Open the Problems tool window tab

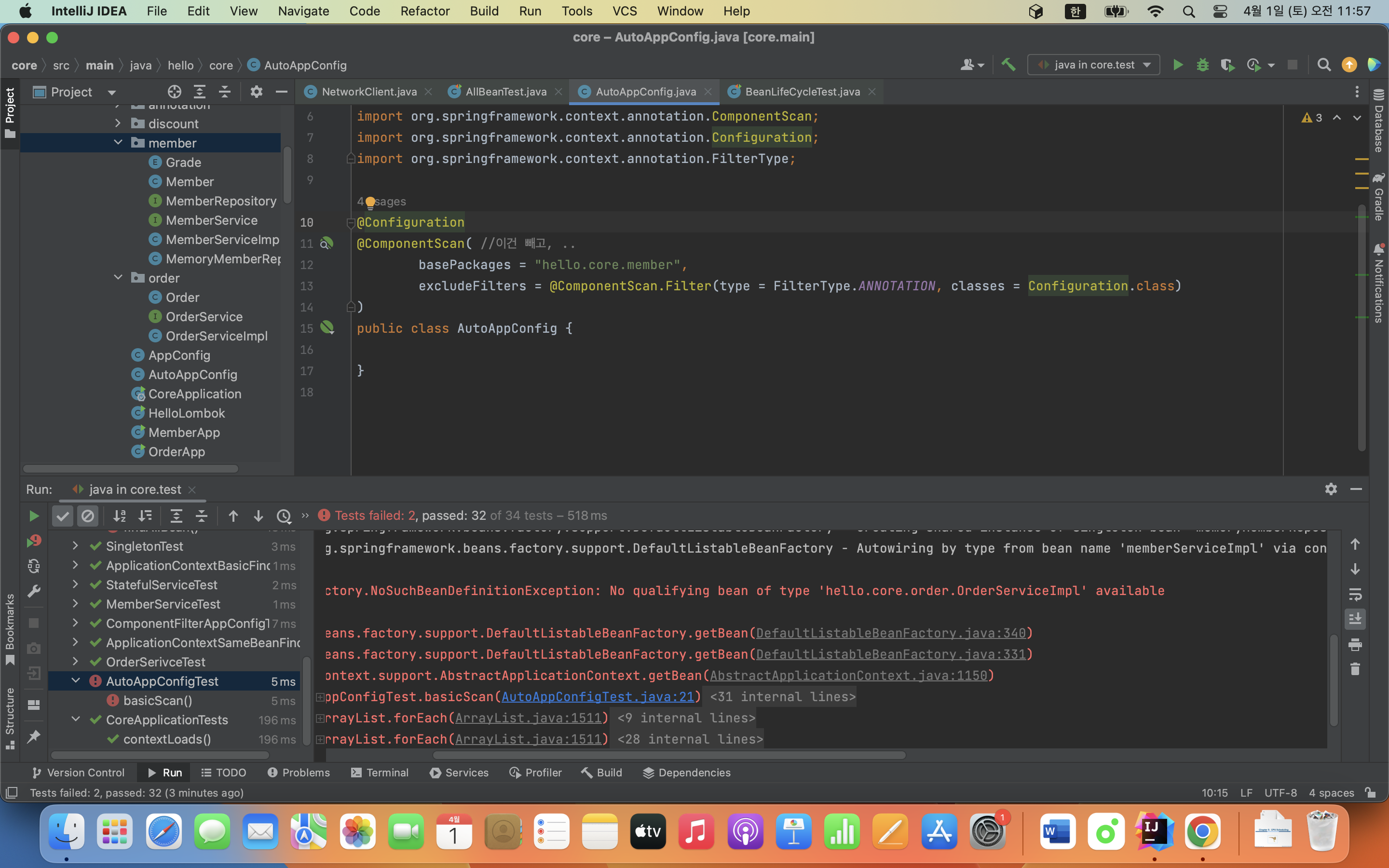299,773
